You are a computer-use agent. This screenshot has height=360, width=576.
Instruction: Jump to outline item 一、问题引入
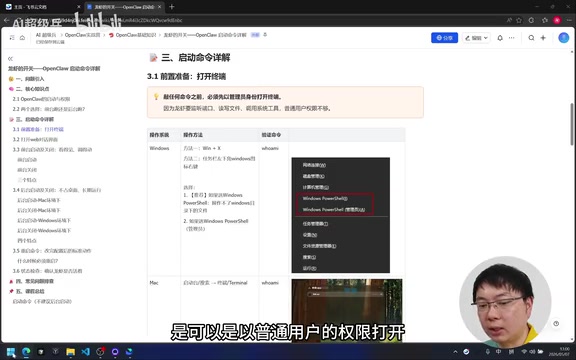pyautogui.click(x=30, y=79)
